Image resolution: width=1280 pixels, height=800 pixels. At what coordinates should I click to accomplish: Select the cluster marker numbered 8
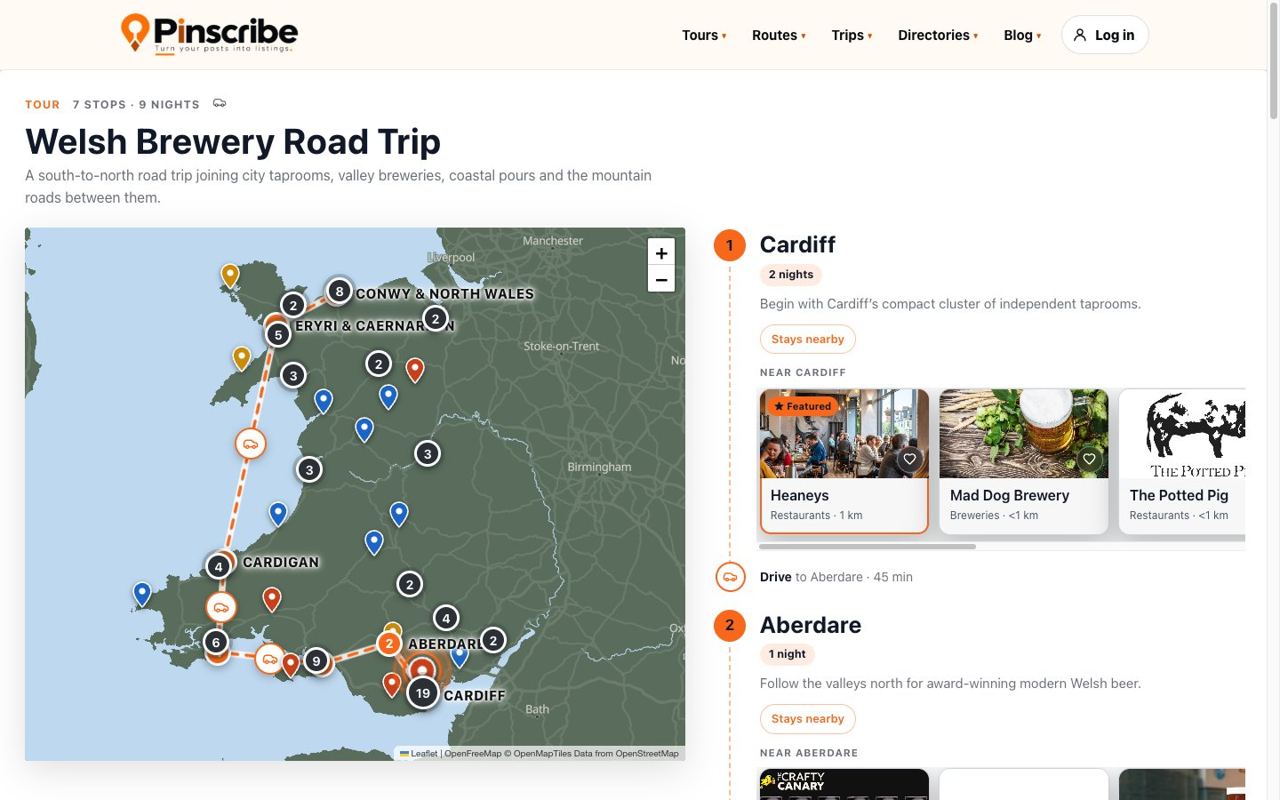339,291
